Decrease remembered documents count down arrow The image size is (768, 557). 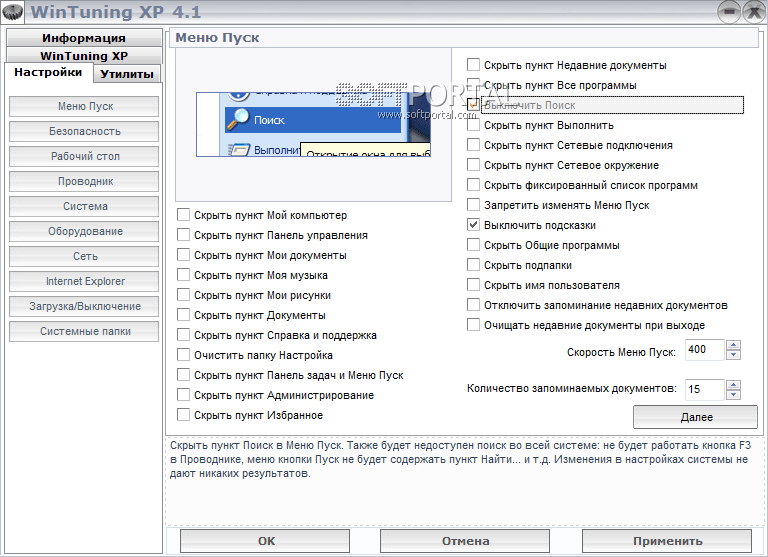(x=733, y=395)
